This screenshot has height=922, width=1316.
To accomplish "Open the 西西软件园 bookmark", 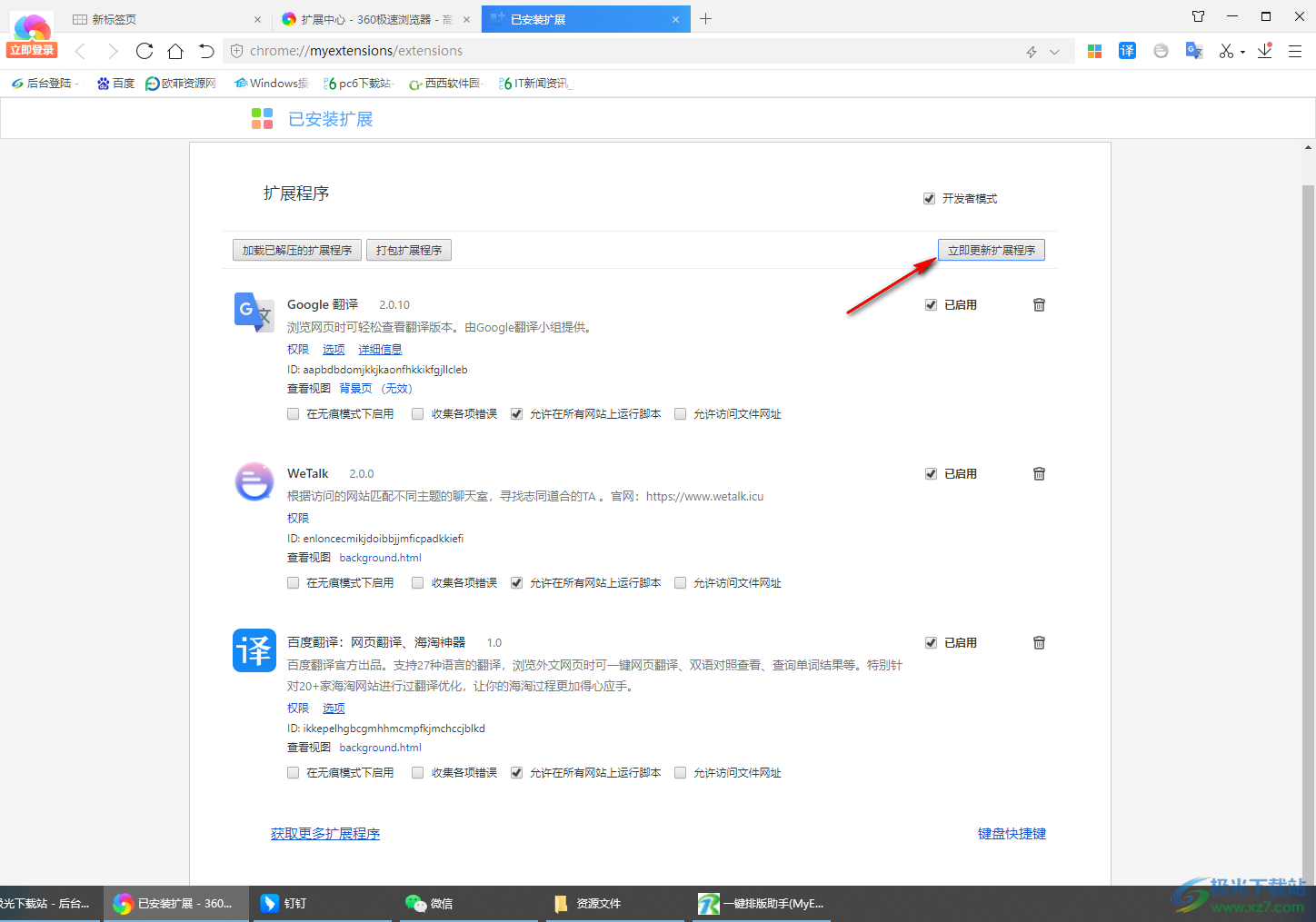I will [x=444, y=84].
